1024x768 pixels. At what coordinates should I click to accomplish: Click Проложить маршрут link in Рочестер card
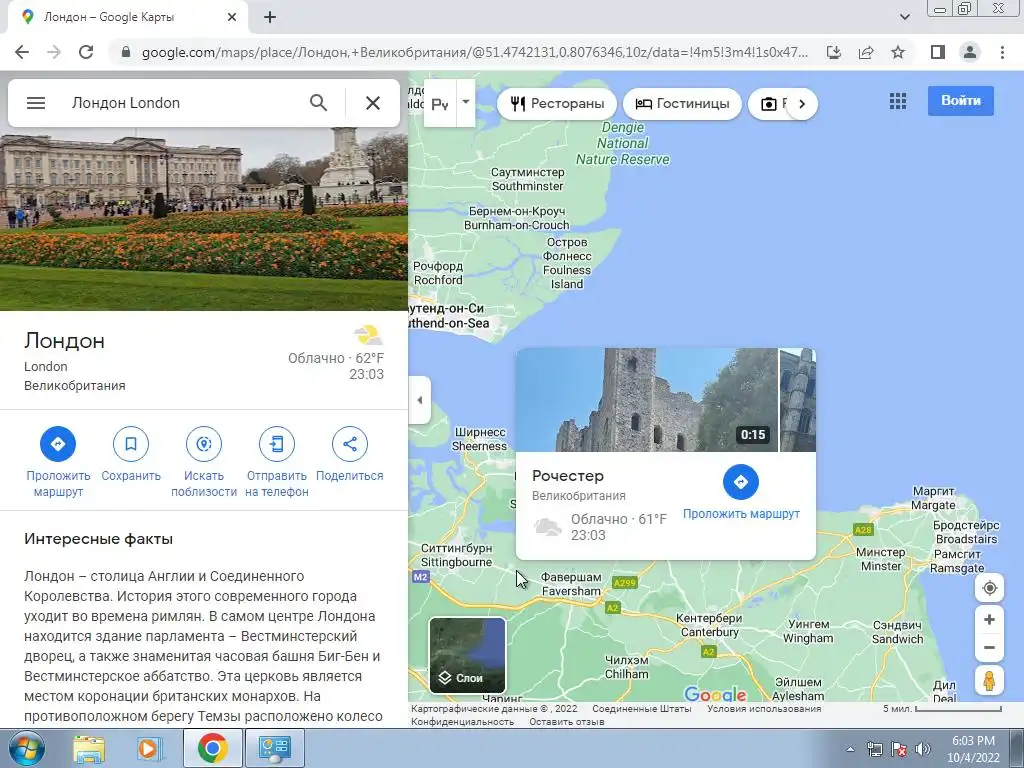(x=741, y=514)
